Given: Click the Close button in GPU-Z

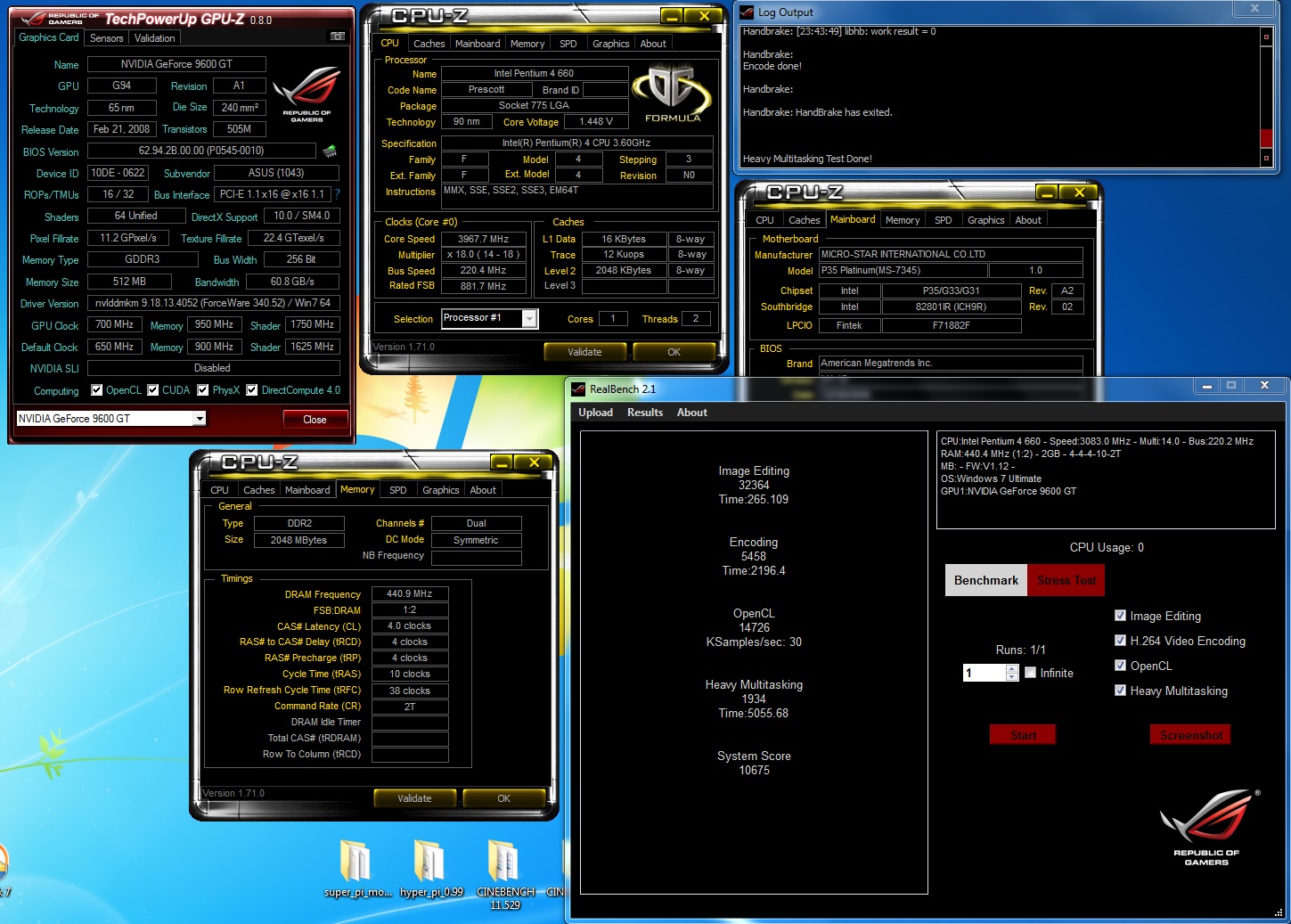Looking at the screenshot, I should tap(315, 419).
